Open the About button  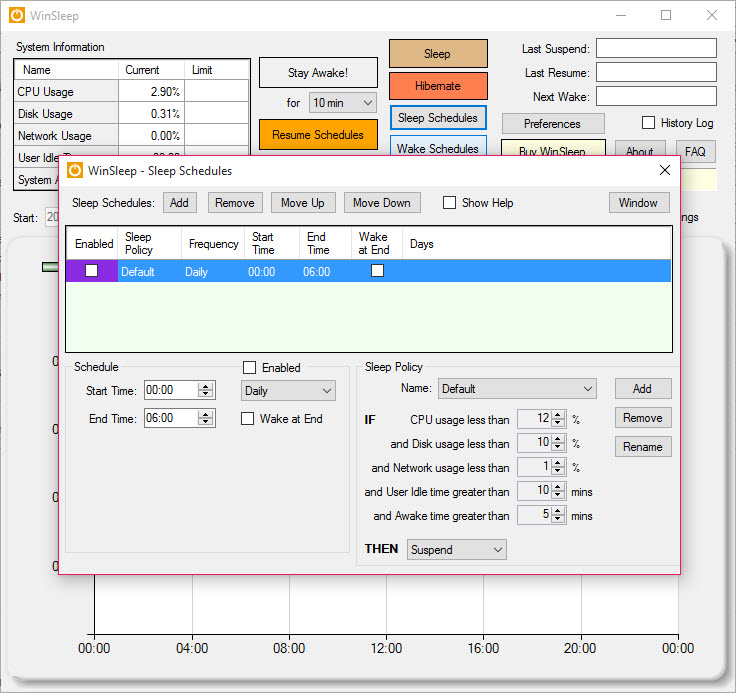(x=640, y=148)
